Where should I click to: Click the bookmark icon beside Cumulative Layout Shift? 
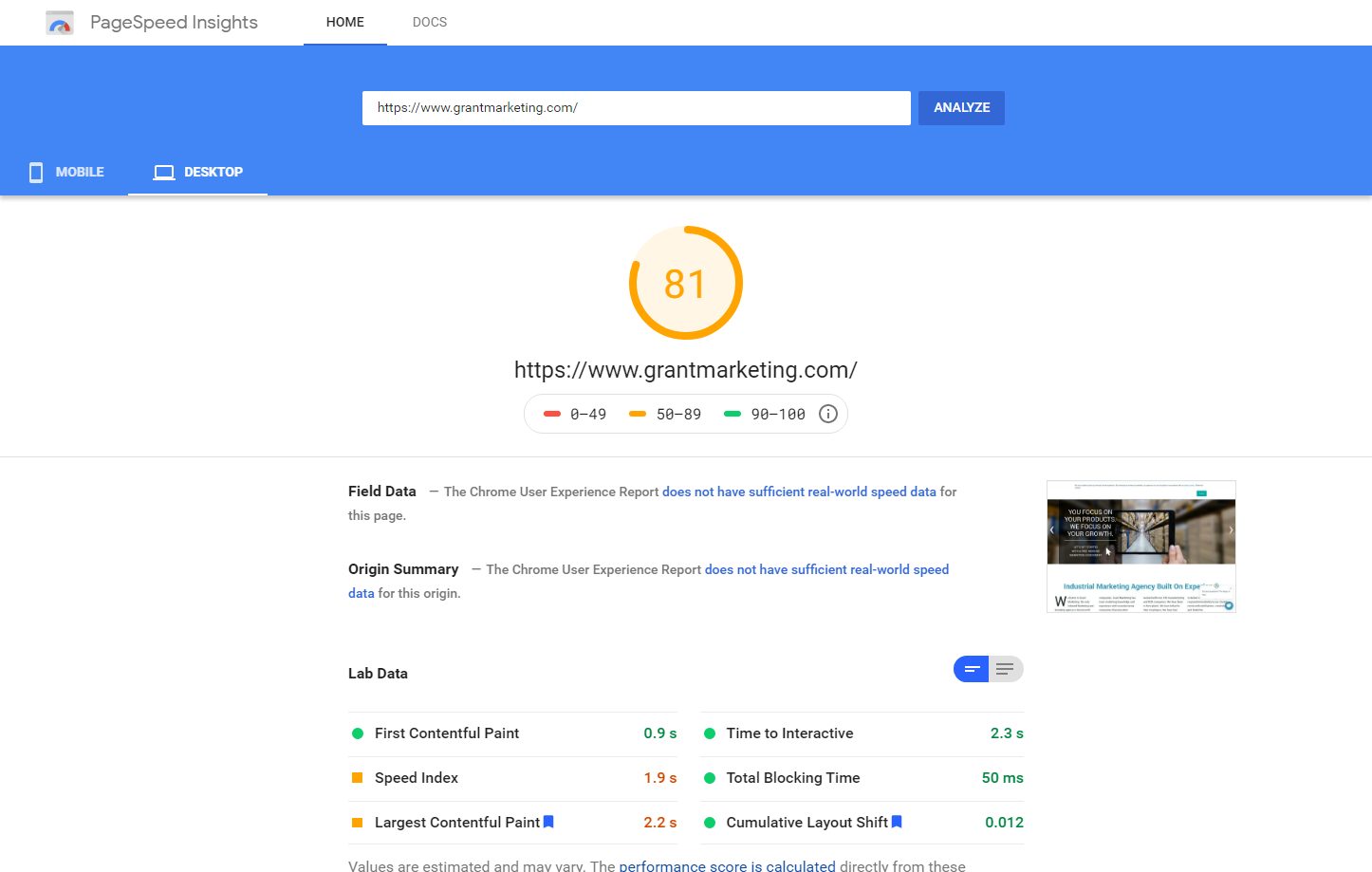pos(897,822)
